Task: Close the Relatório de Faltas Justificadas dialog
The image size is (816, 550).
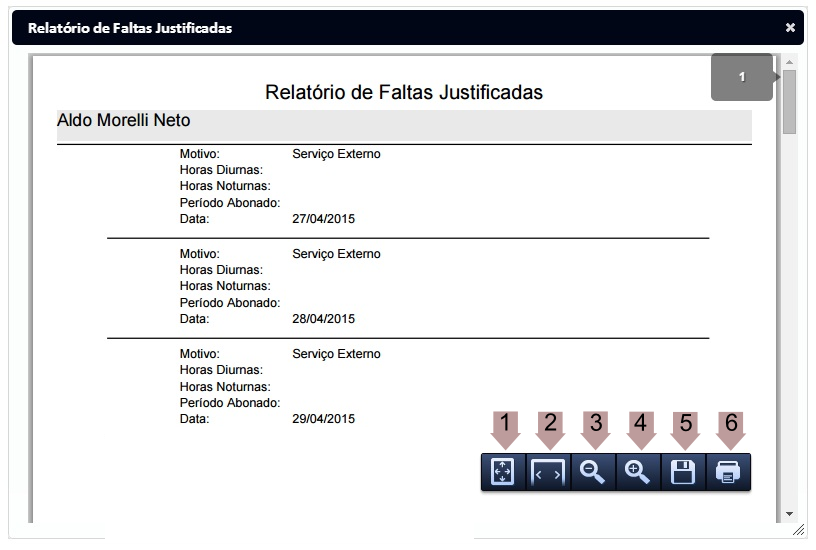Action: pos(790,28)
